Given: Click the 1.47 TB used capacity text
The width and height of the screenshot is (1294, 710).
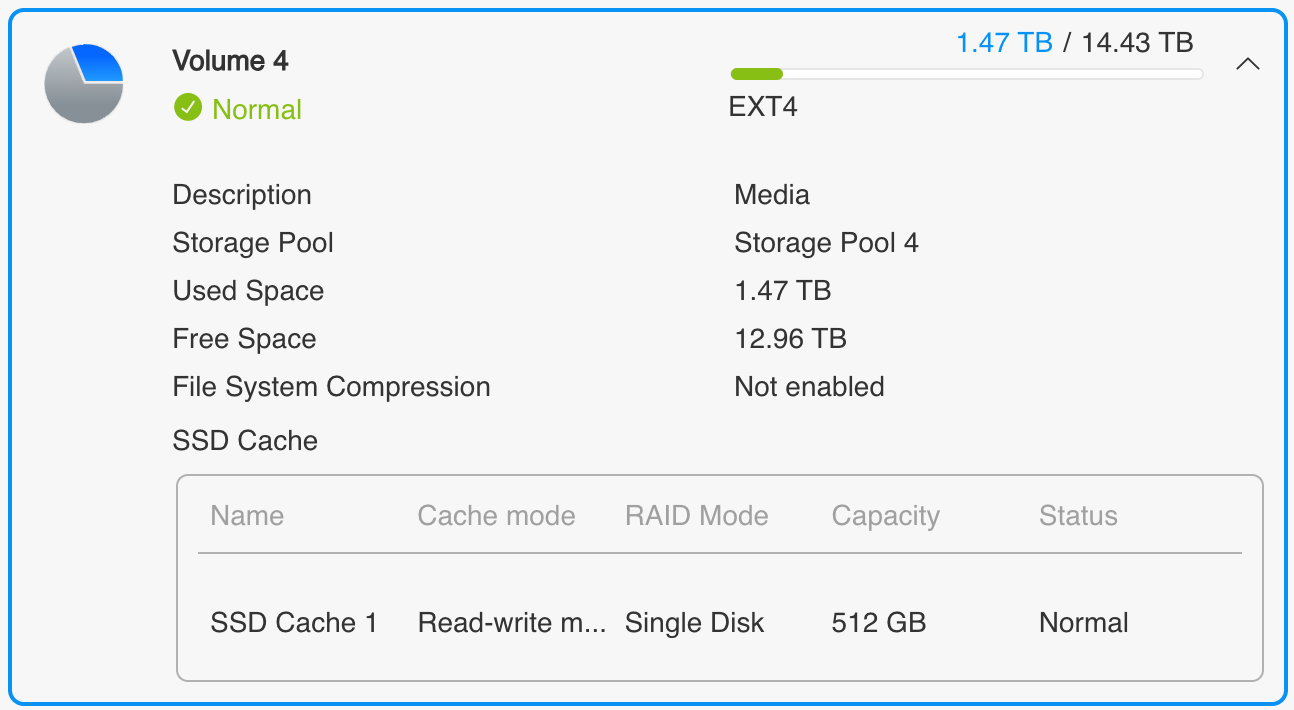Looking at the screenshot, I should tap(1004, 43).
